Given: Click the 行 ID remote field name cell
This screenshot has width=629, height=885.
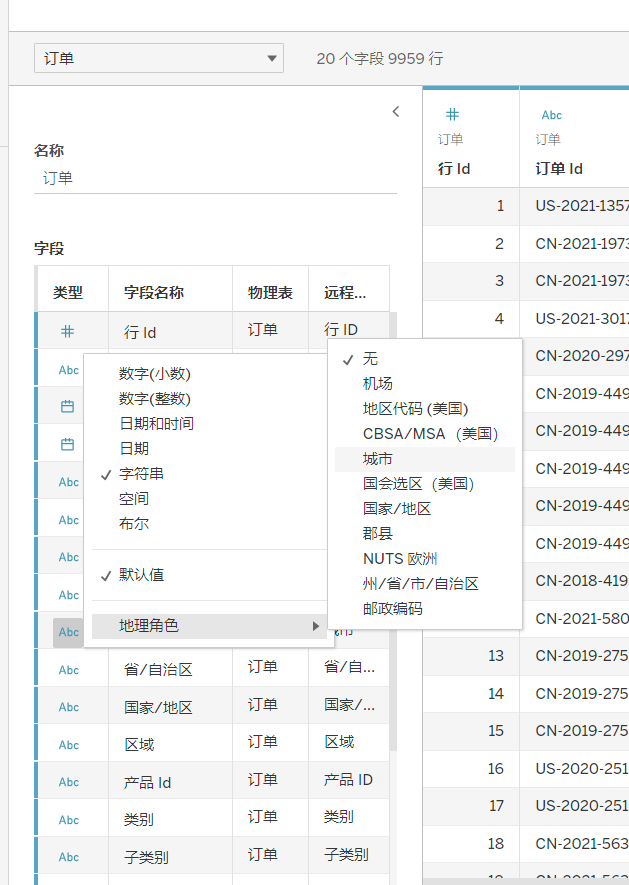Looking at the screenshot, I should pos(348,330).
